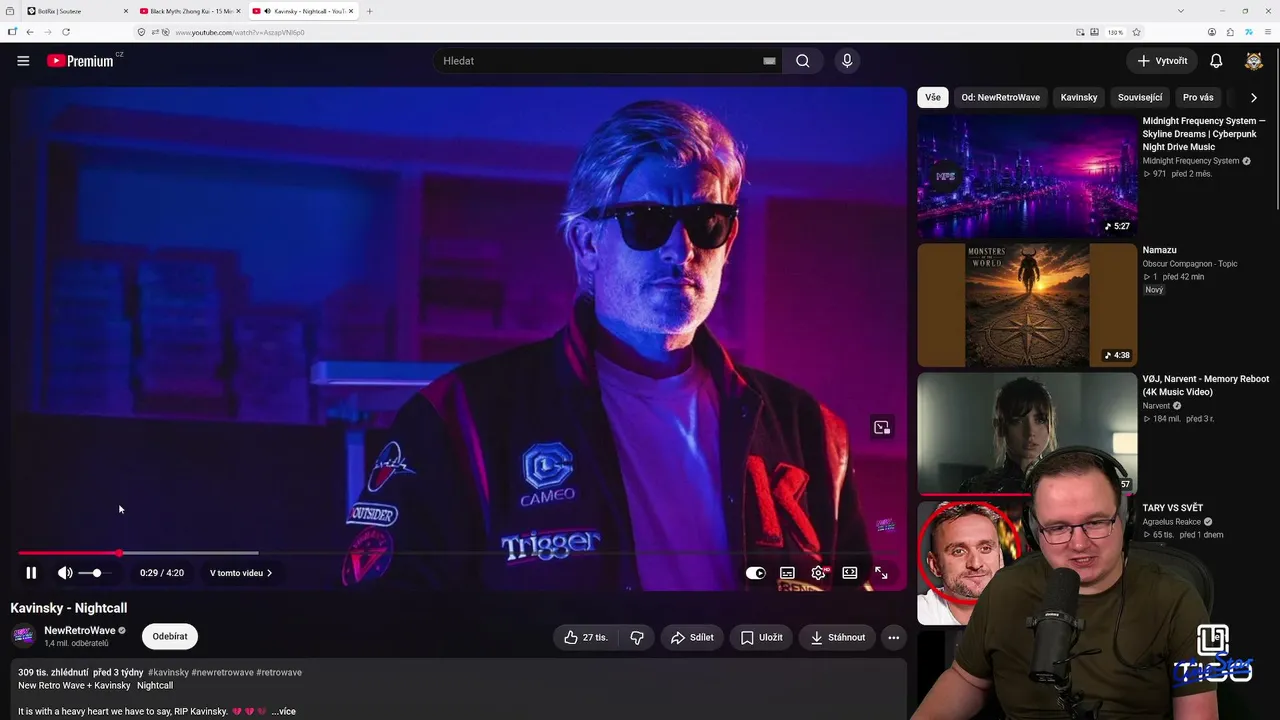Image resolution: width=1280 pixels, height=720 pixels.
Task: Open the more actions three-dot menu
Action: pos(894,637)
